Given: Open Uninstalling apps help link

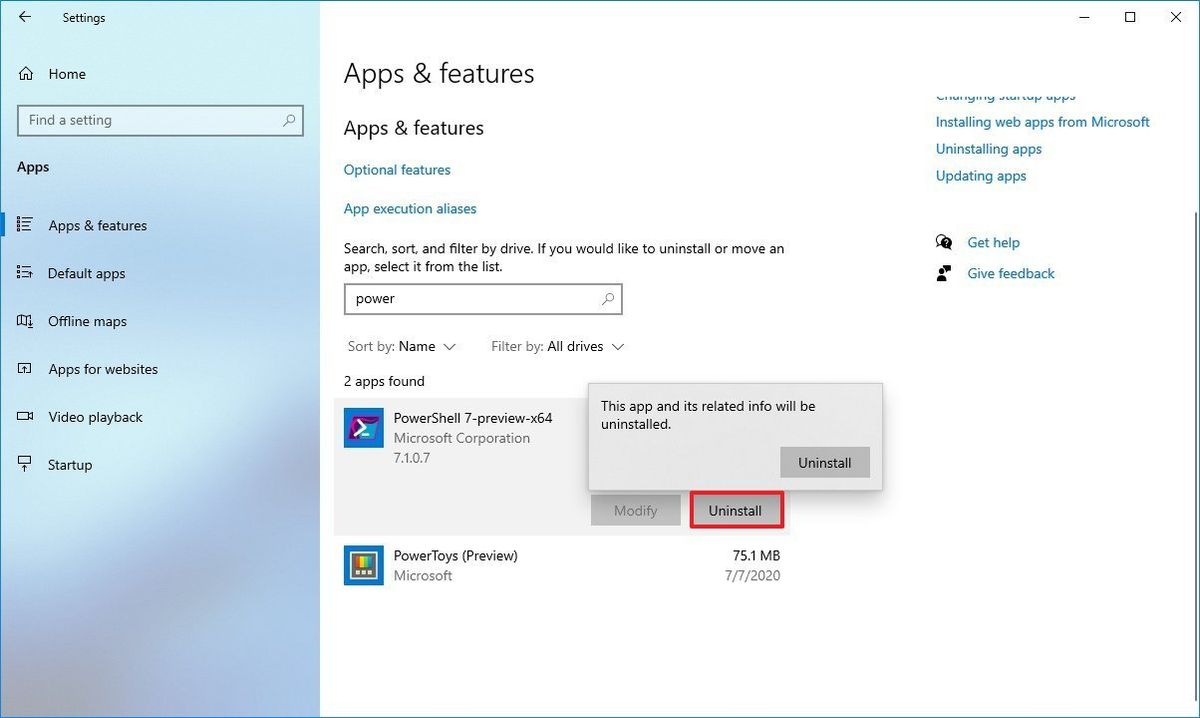Looking at the screenshot, I should [989, 149].
